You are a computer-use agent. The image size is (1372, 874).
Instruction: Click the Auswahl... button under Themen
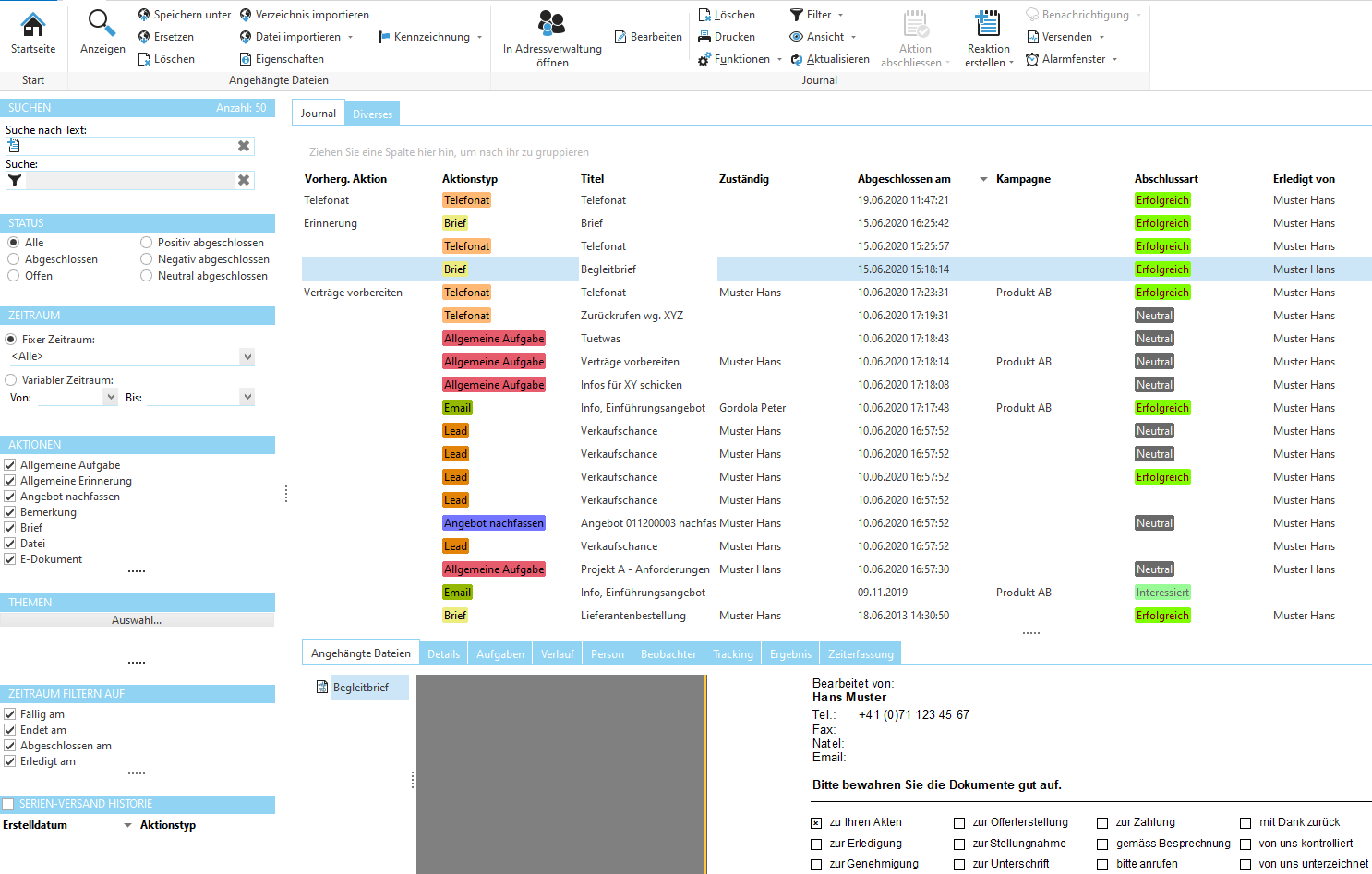click(137, 620)
